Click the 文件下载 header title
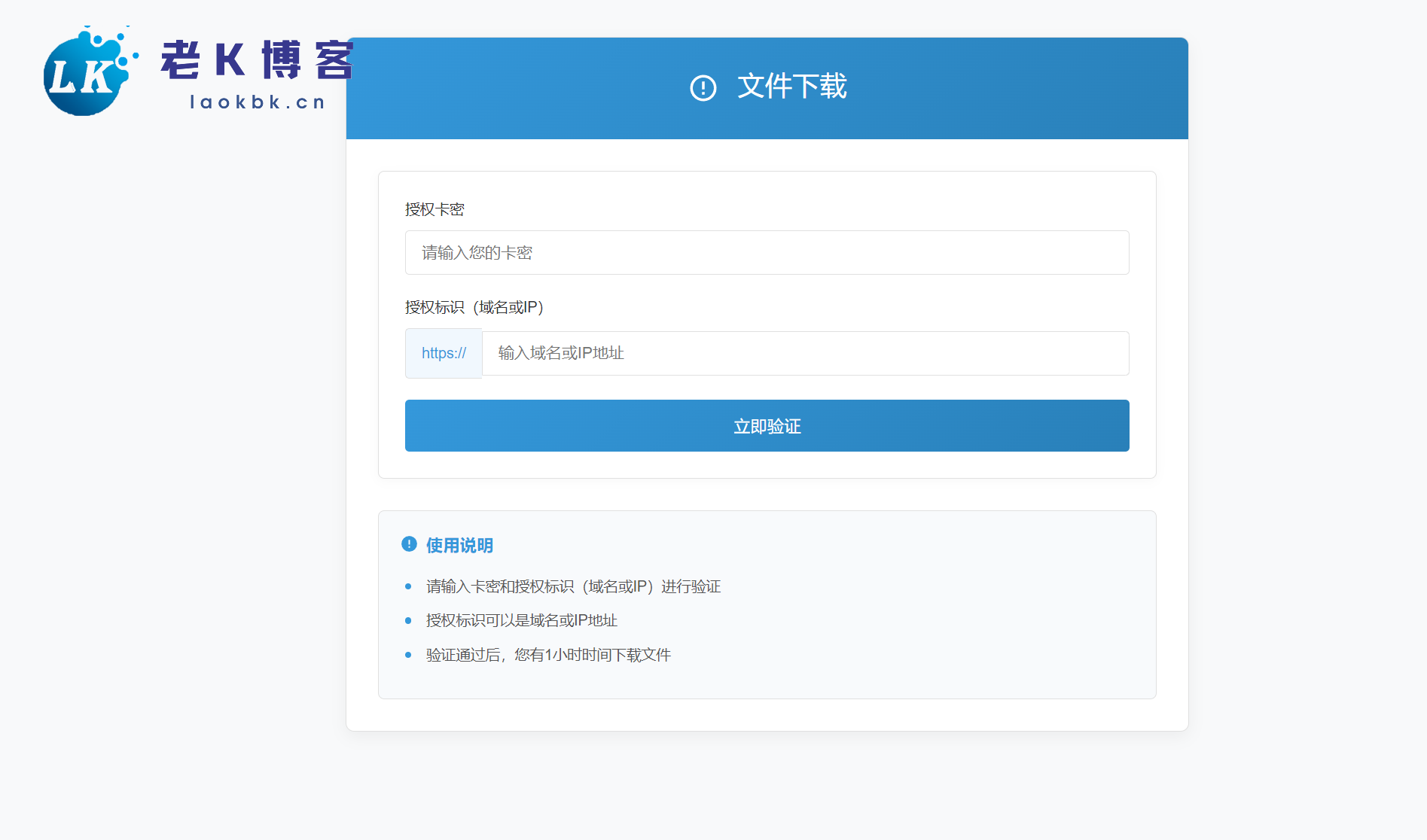Viewport: 1427px width, 840px height. click(x=791, y=87)
